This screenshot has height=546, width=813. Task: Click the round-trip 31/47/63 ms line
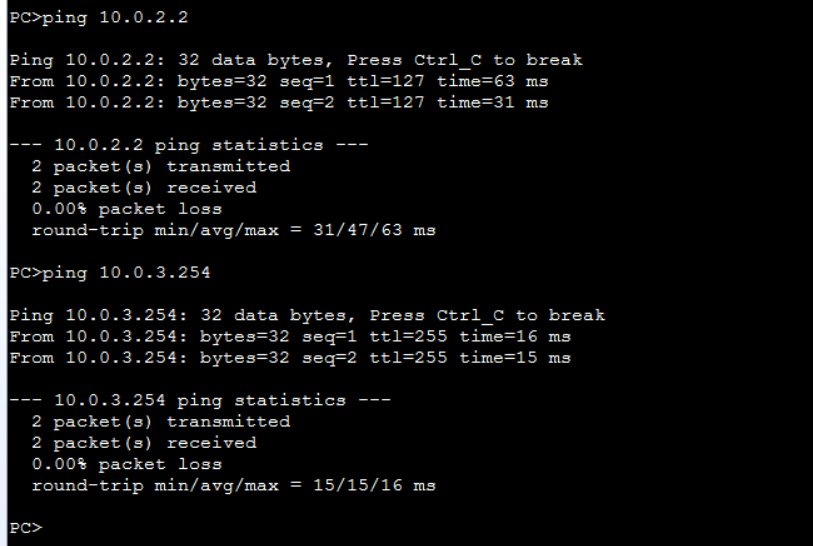click(233, 230)
